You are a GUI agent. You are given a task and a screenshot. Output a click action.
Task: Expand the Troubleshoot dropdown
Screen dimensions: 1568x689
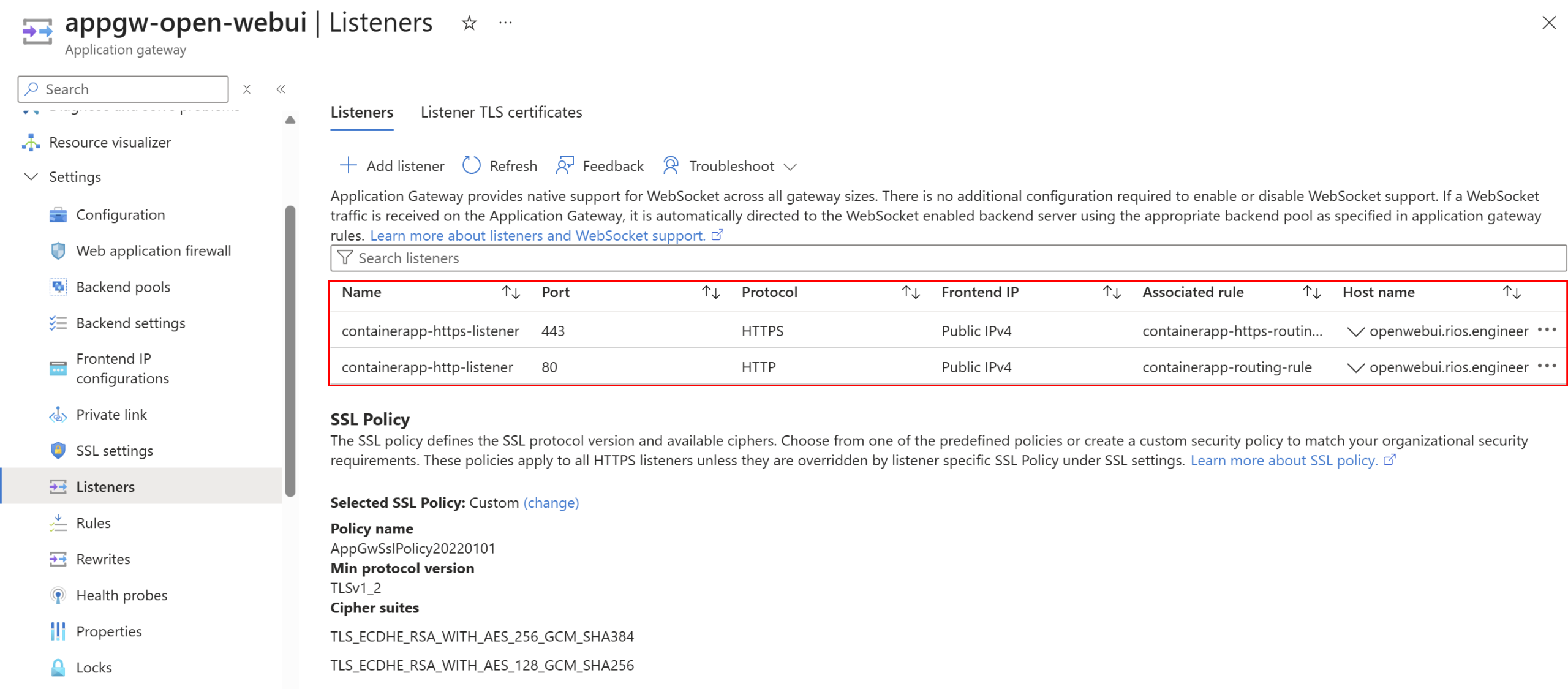click(x=790, y=167)
